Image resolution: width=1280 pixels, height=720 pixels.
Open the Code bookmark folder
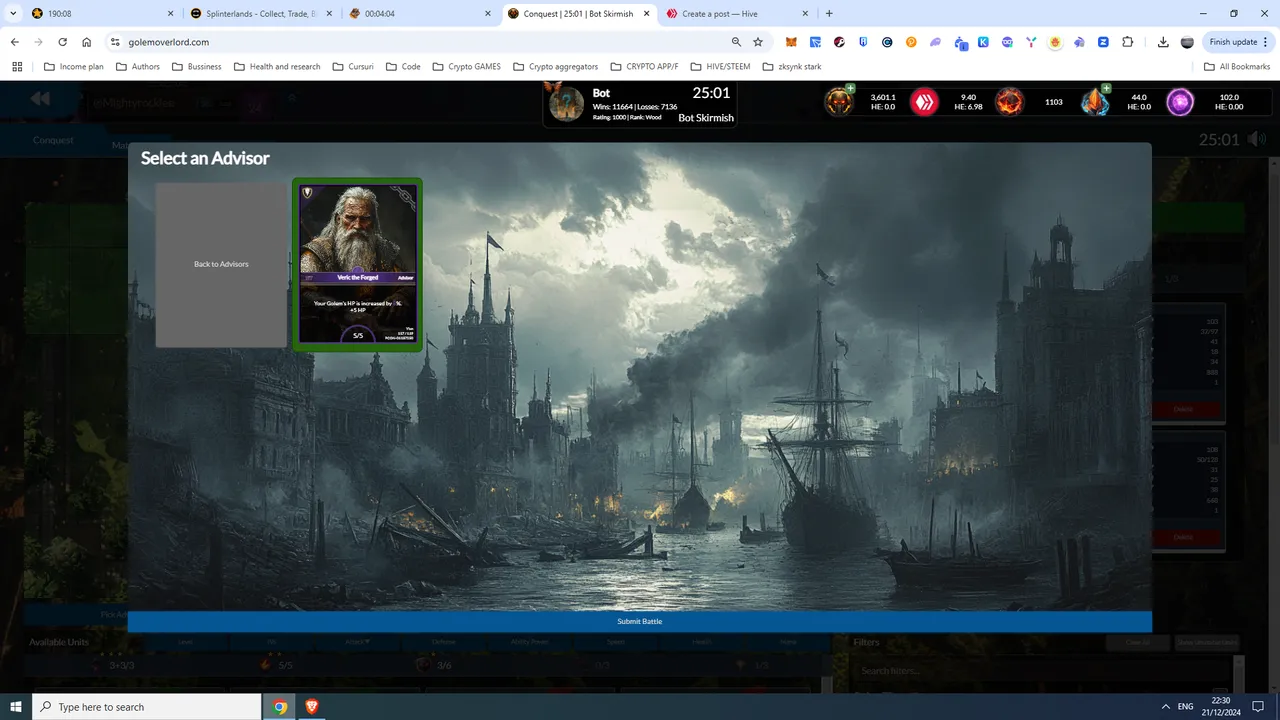point(403,67)
